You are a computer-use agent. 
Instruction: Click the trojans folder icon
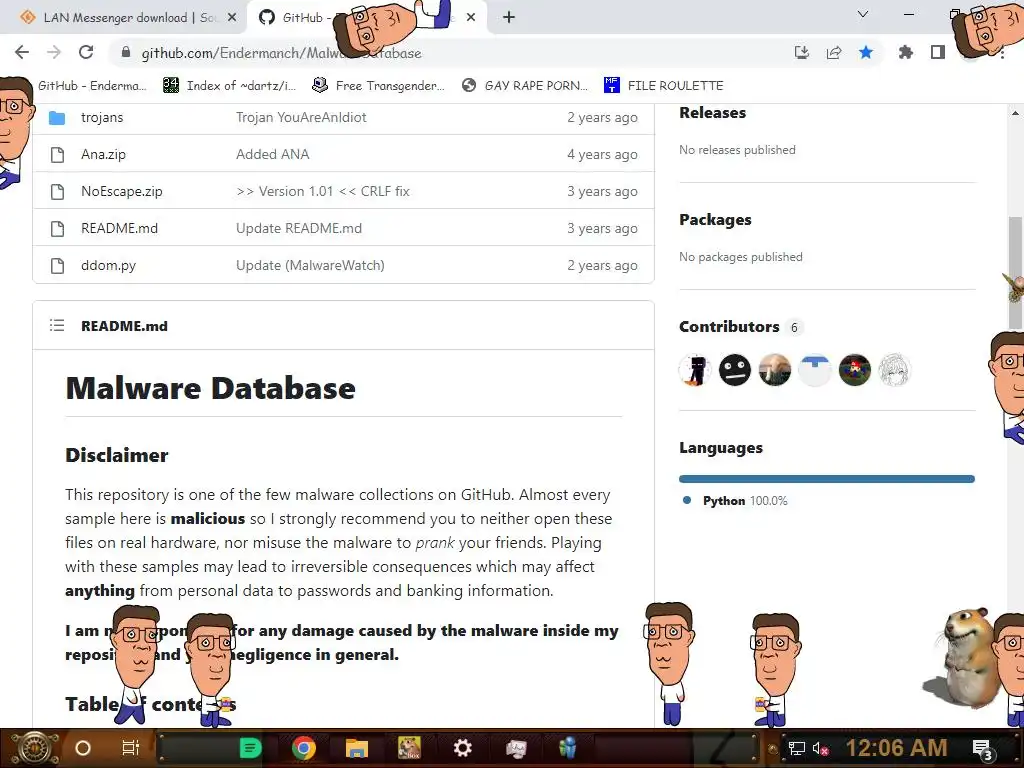57,118
